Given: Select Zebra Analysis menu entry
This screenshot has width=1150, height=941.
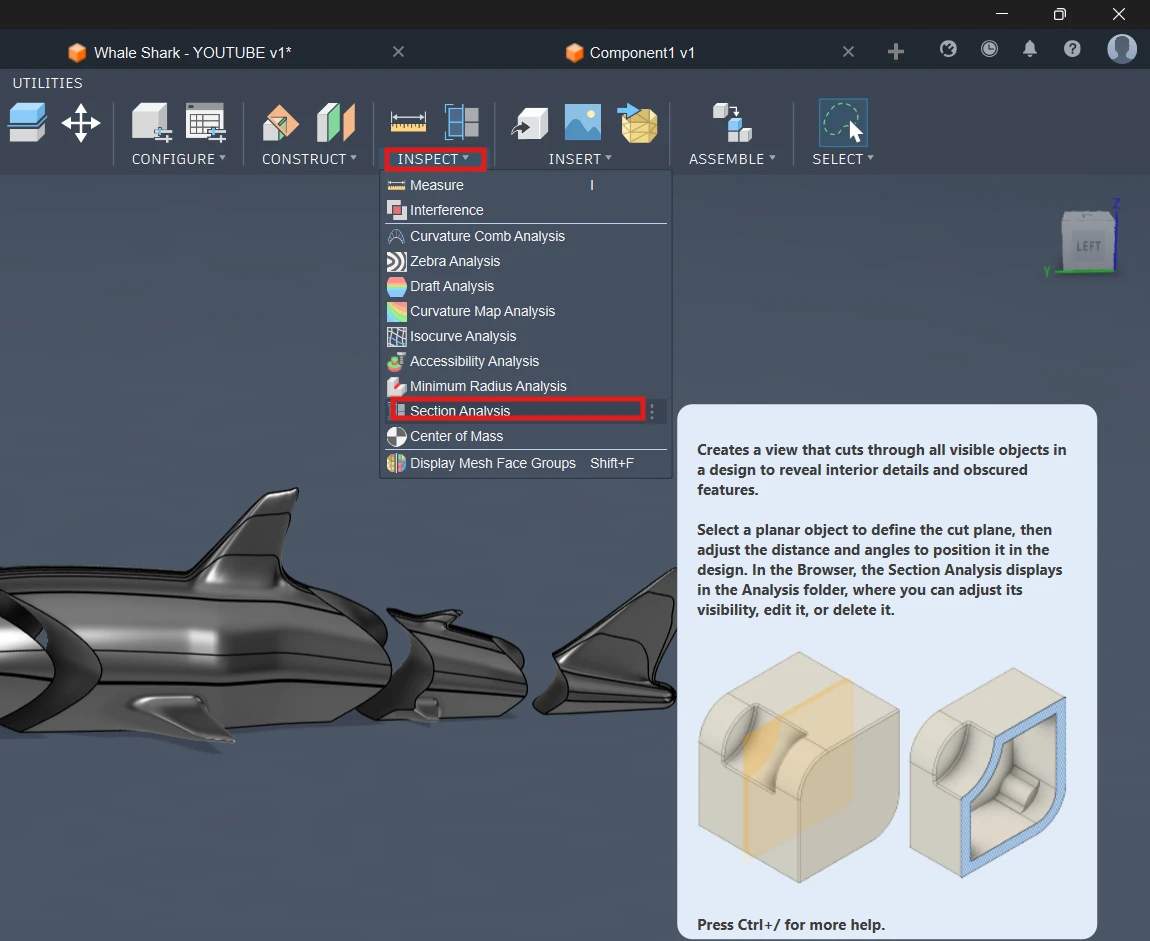Looking at the screenshot, I should [525, 261].
